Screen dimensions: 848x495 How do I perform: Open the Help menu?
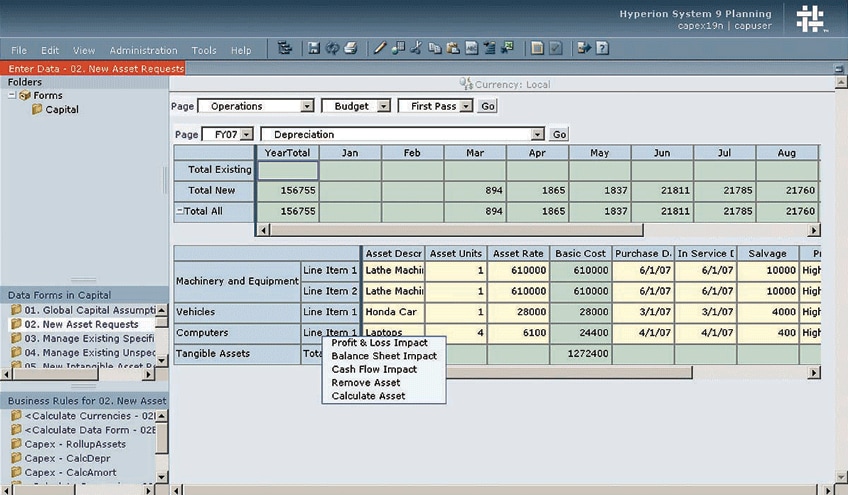[241, 50]
